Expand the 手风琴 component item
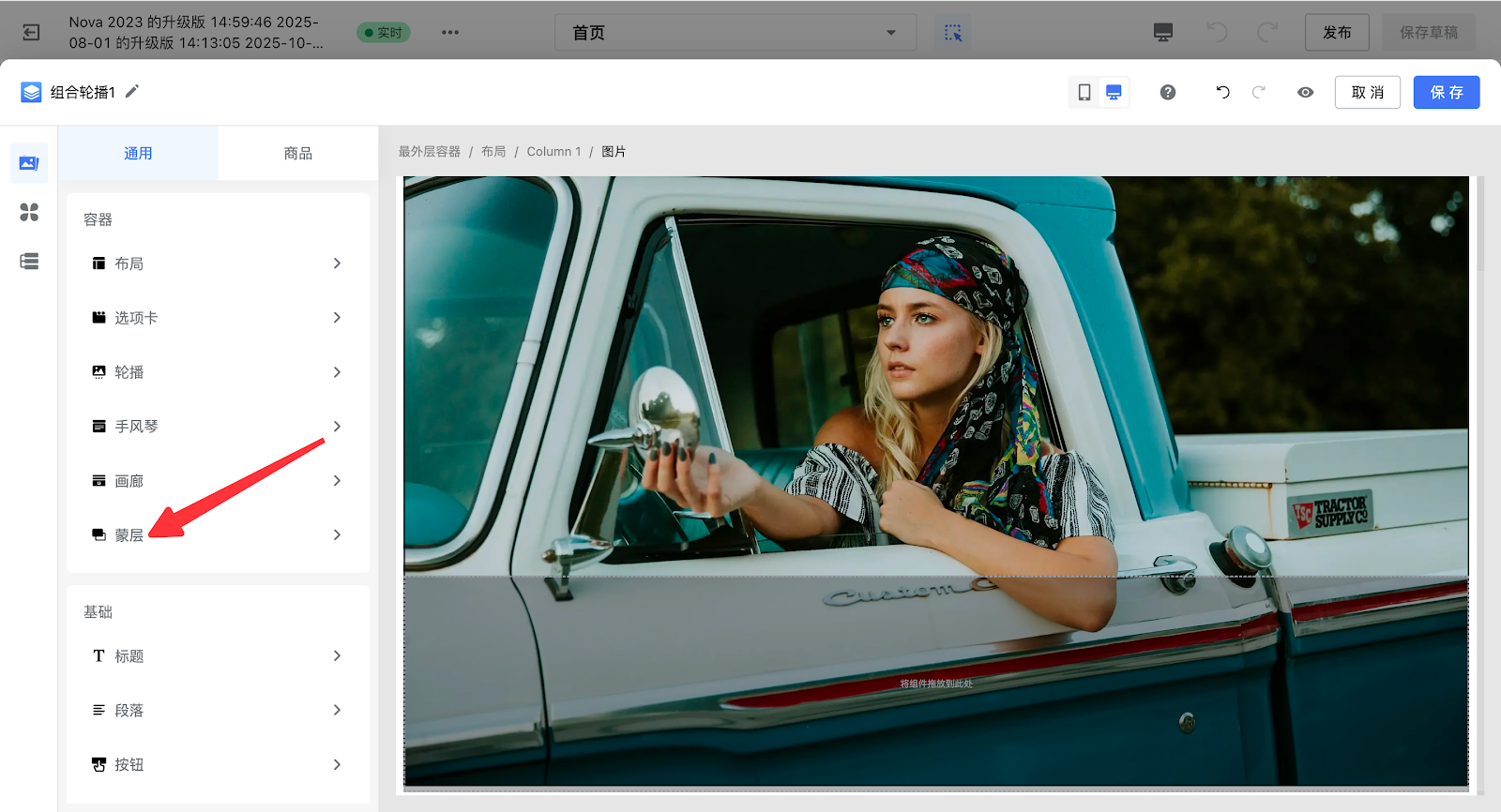The image size is (1501, 812). [x=217, y=427]
